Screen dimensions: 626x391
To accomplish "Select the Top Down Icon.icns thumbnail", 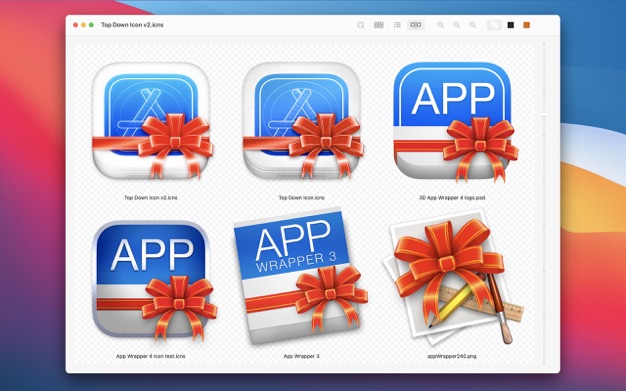I will coord(303,120).
